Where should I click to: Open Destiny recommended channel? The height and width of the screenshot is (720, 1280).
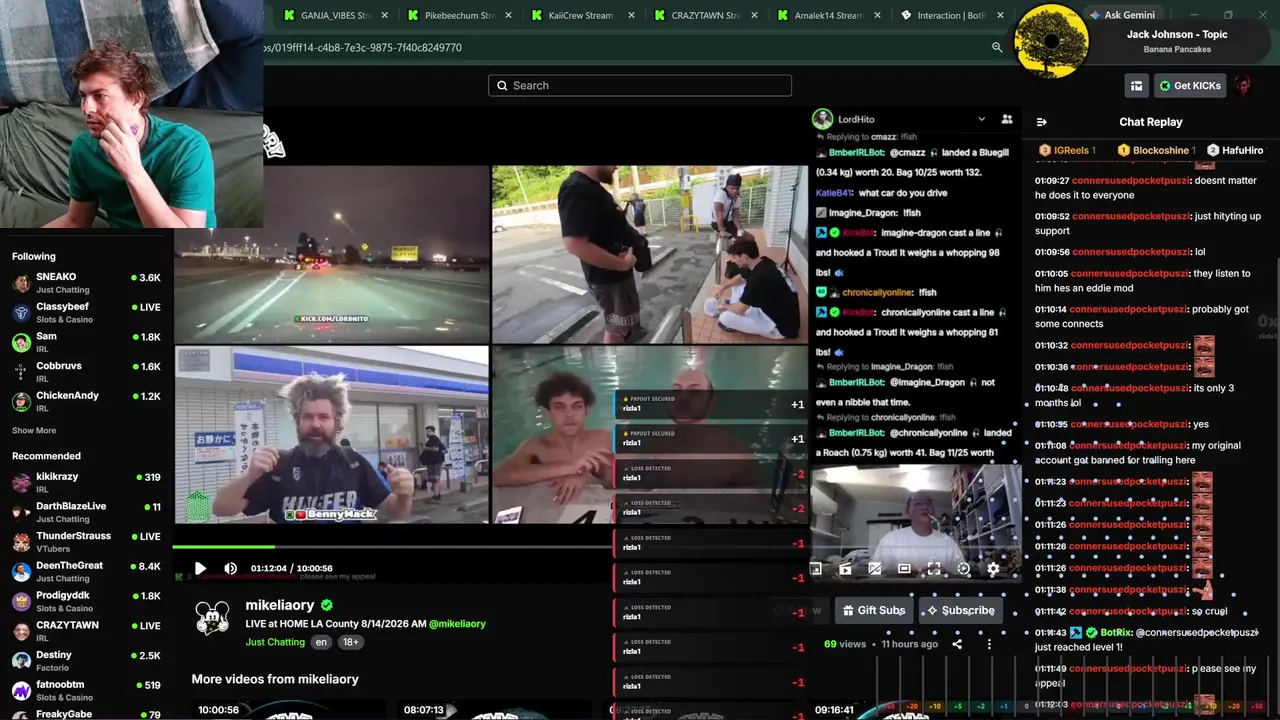[86, 661]
